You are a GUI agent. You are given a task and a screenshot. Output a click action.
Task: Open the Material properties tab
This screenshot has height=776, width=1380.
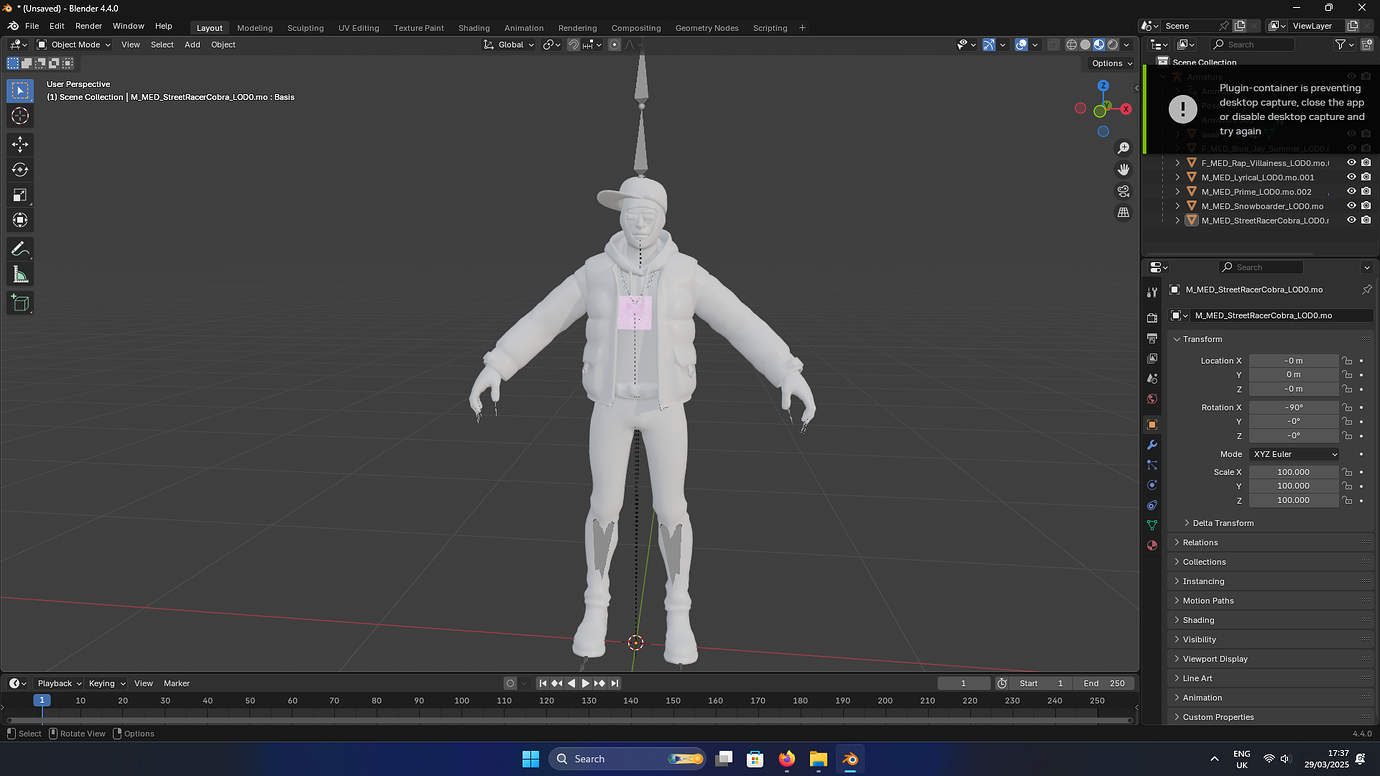click(x=1152, y=545)
